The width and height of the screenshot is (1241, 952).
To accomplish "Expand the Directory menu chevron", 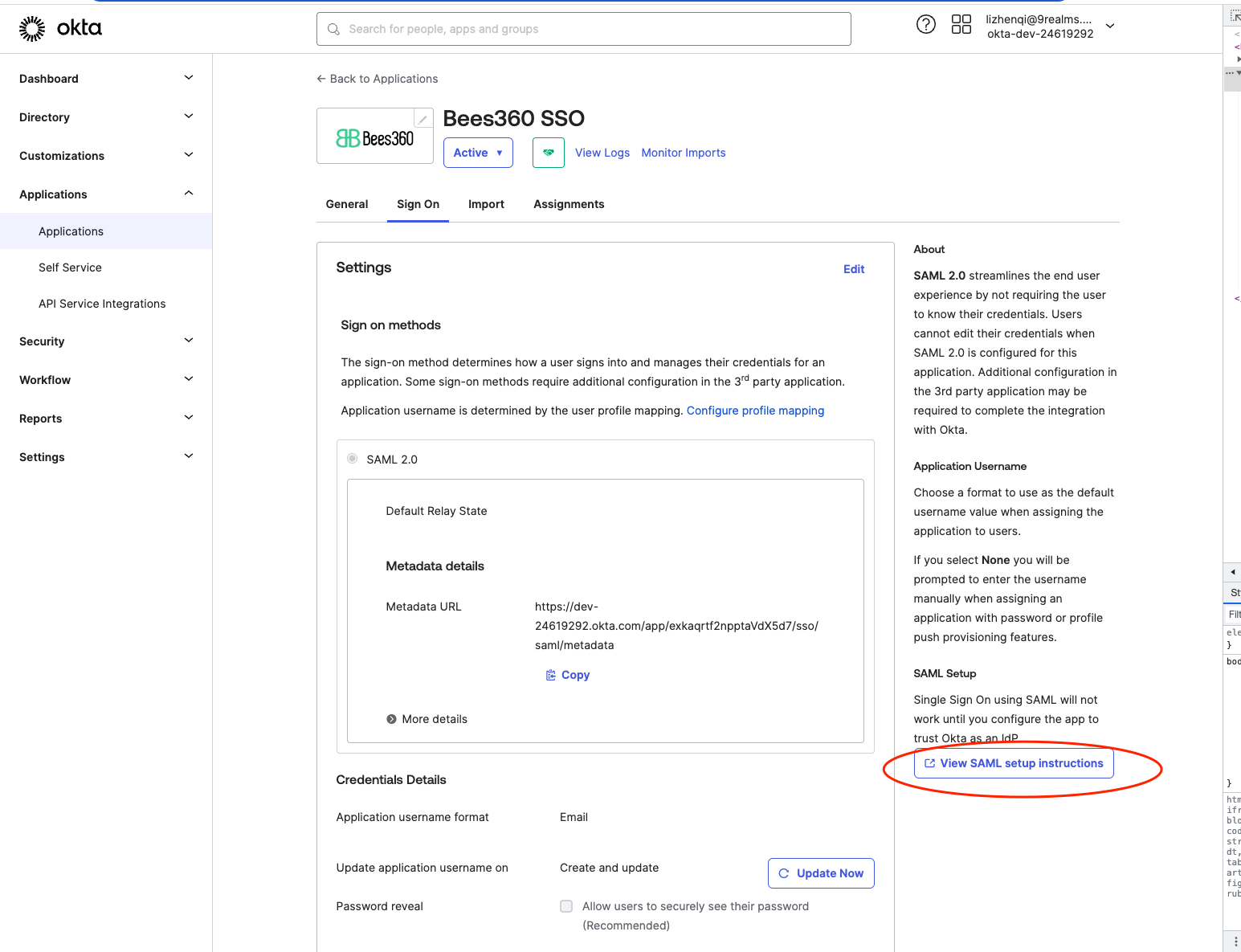I will pos(189,116).
